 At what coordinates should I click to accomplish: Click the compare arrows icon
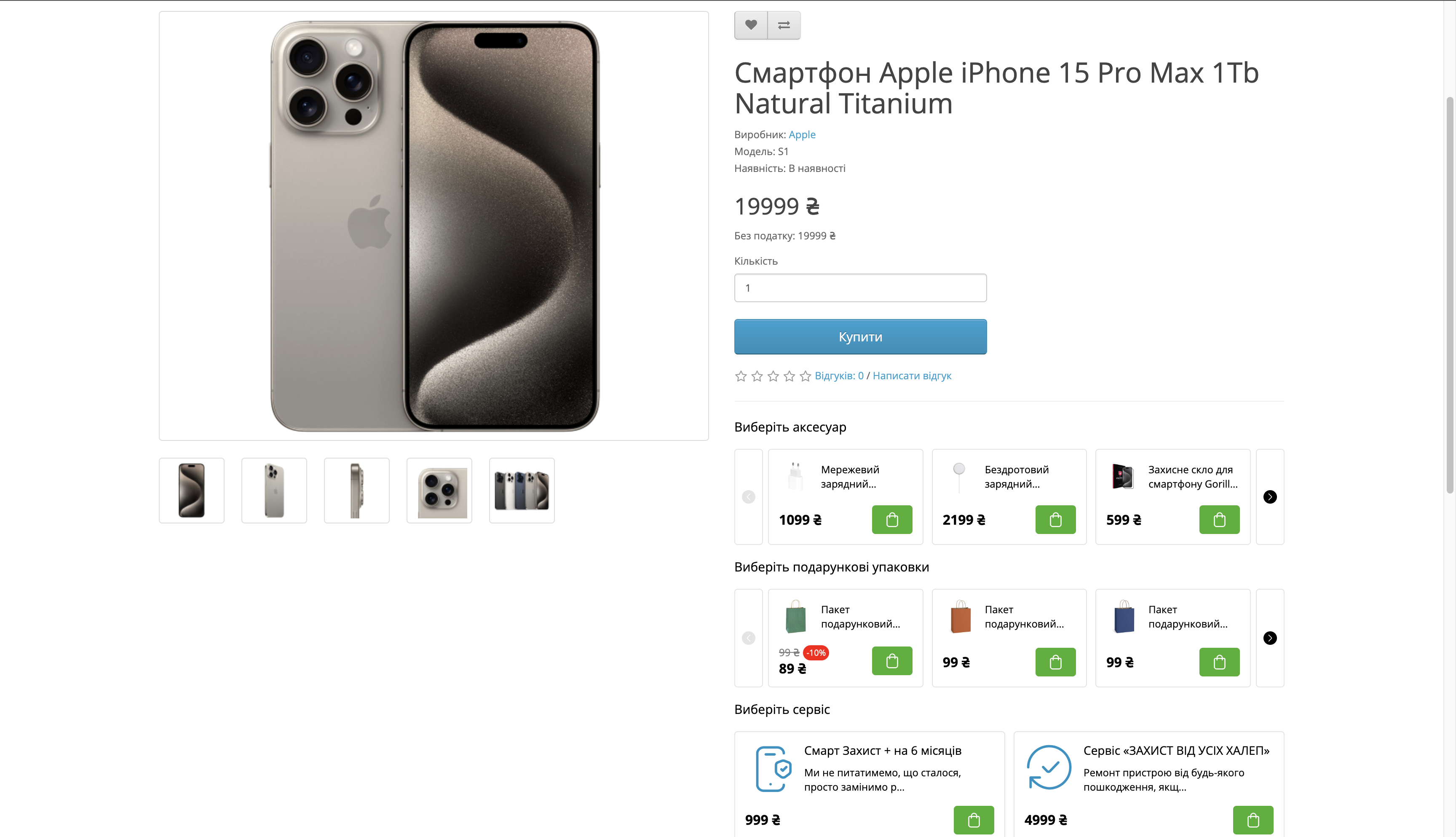tap(784, 25)
